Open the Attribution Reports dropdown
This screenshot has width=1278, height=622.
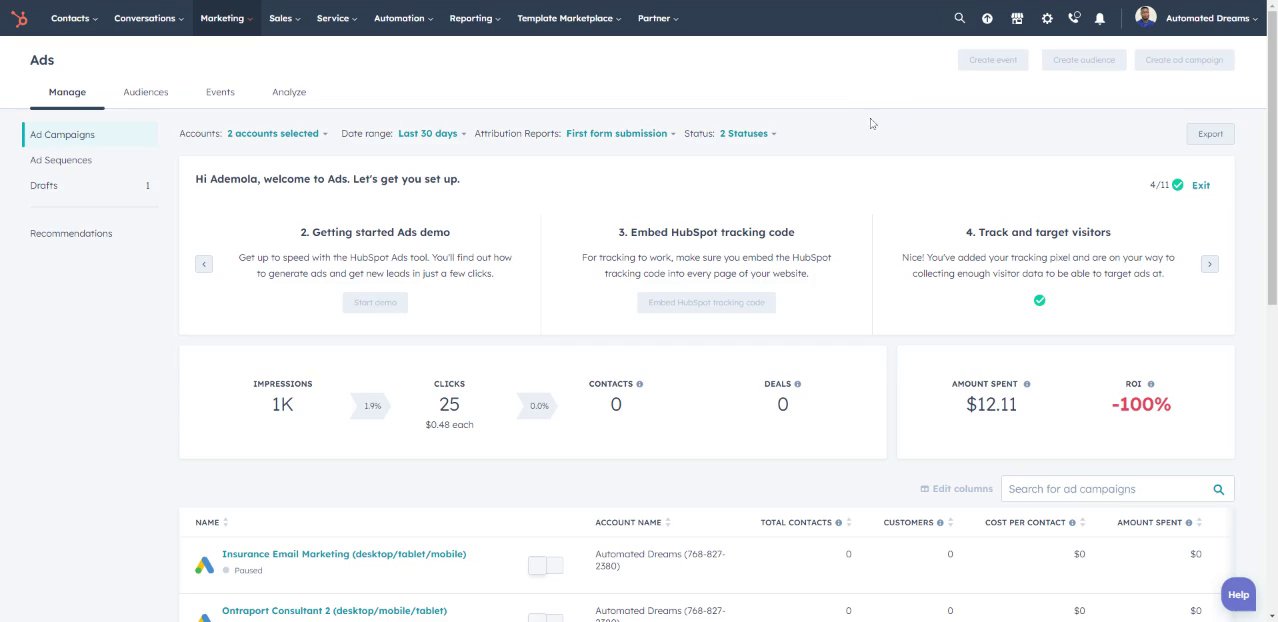point(621,133)
